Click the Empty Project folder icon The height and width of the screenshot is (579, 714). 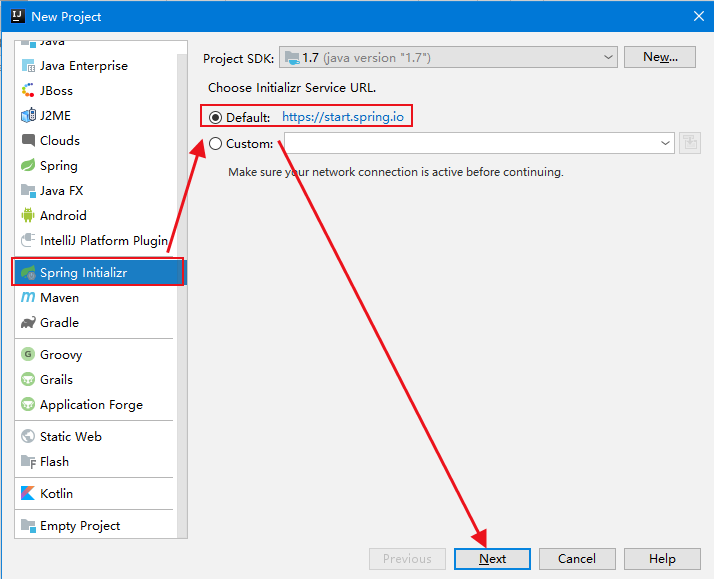click(28, 525)
